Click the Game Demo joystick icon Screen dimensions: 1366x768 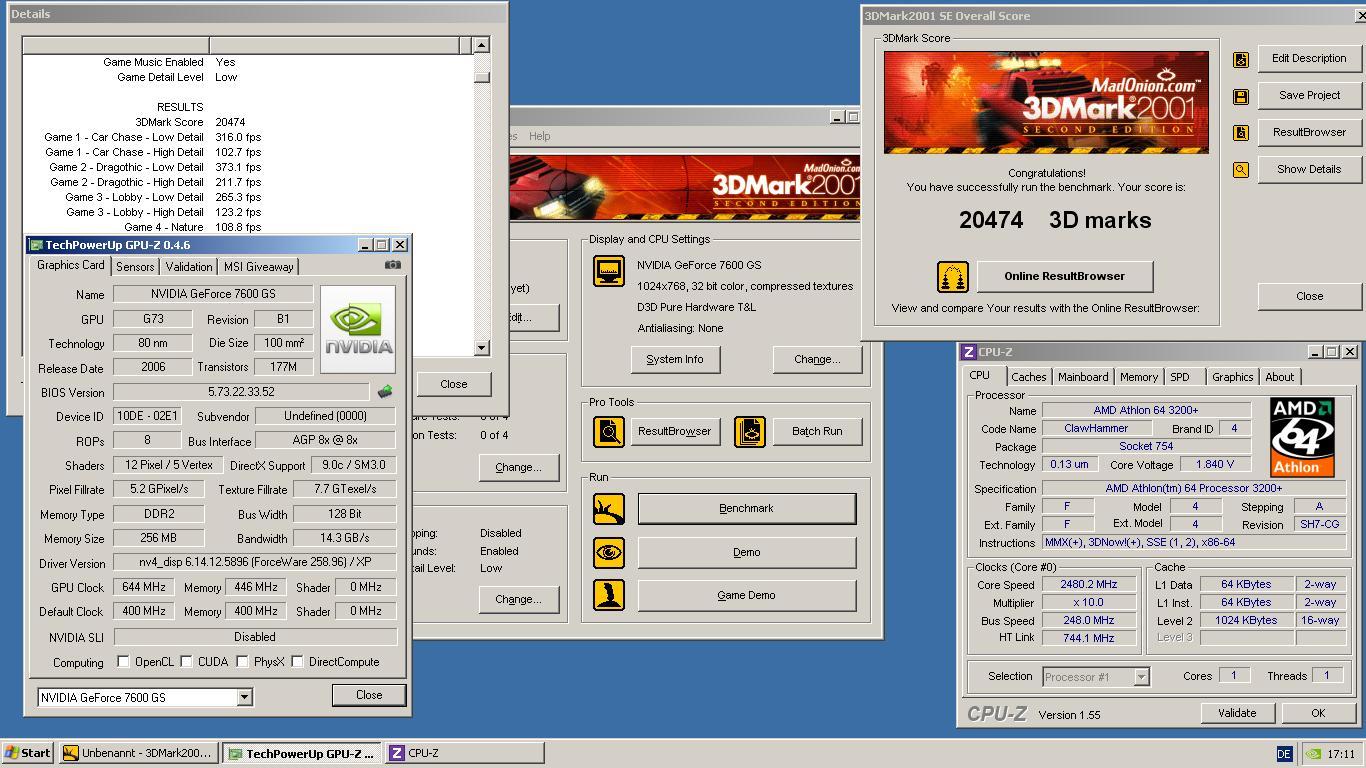click(609, 595)
